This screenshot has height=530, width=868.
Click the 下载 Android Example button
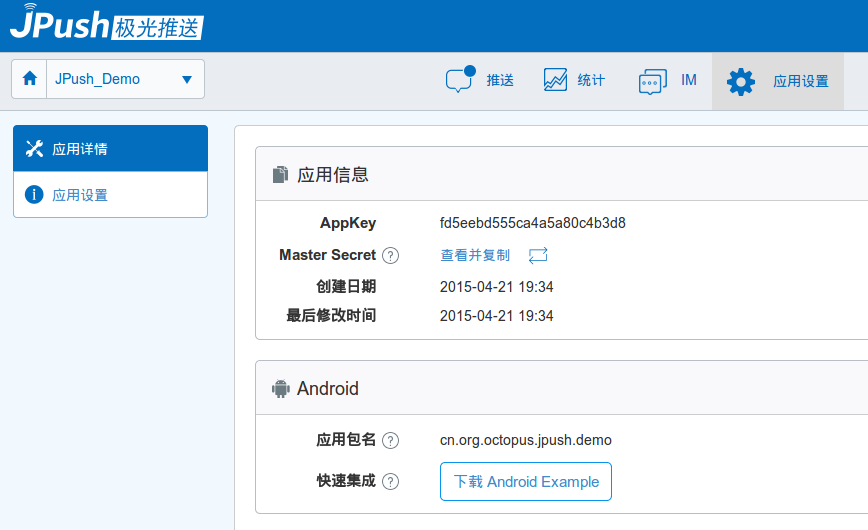(x=526, y=481)
